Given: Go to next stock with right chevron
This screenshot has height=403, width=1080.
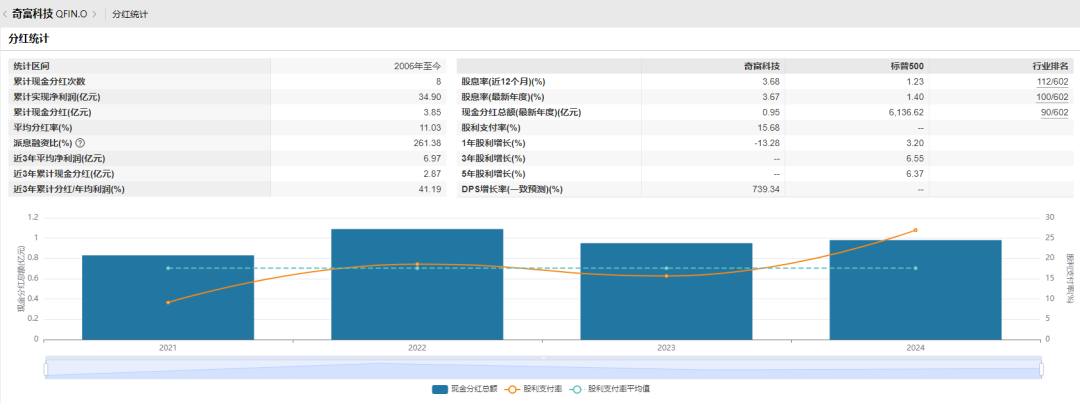Looking at the screenshot, I should tap(94, 14).
